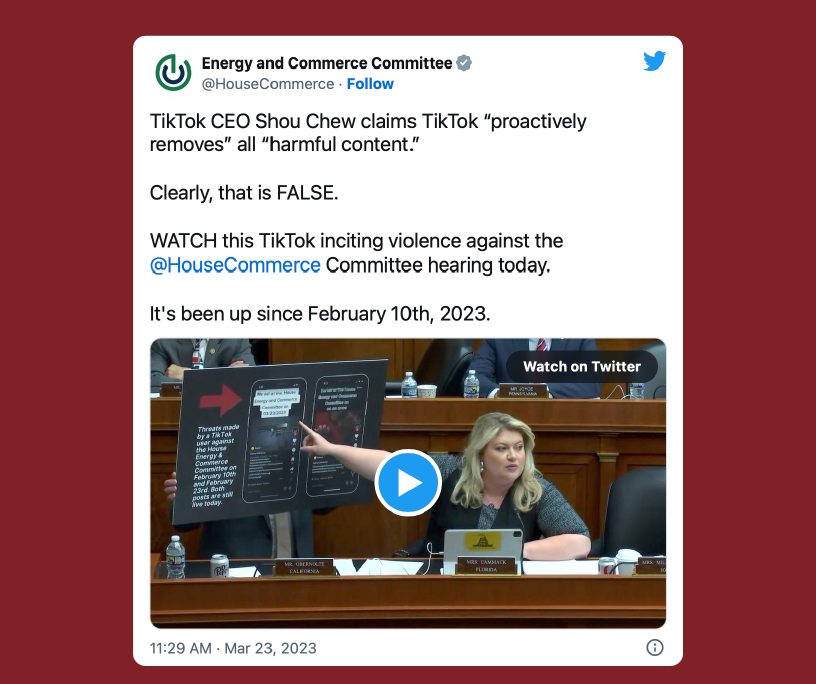Click the Watch on Twitter button
Image resolution: width=816 pixels, height=684 pixels.
(582, 366)
